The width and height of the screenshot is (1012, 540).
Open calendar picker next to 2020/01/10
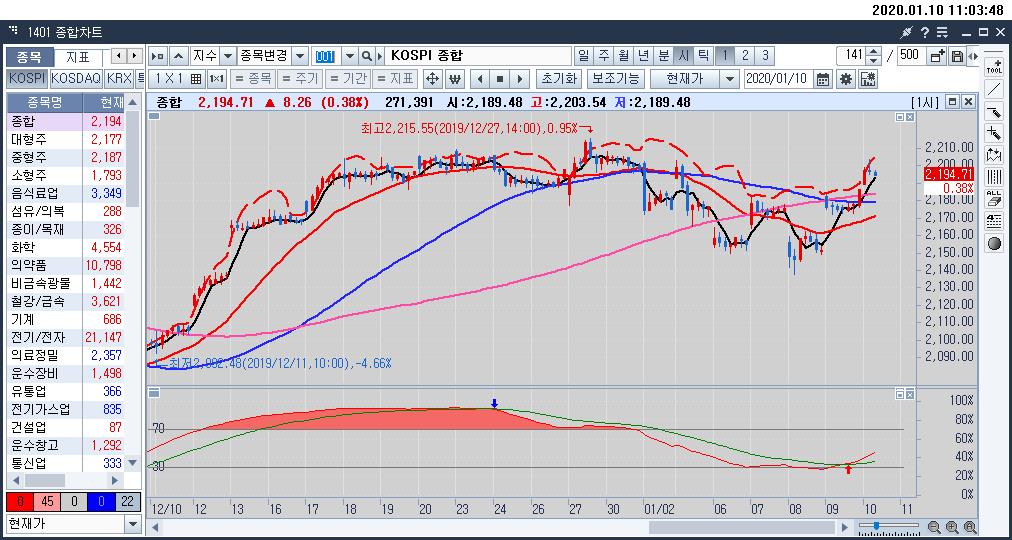pyautogui.click(x=823, y=79)
